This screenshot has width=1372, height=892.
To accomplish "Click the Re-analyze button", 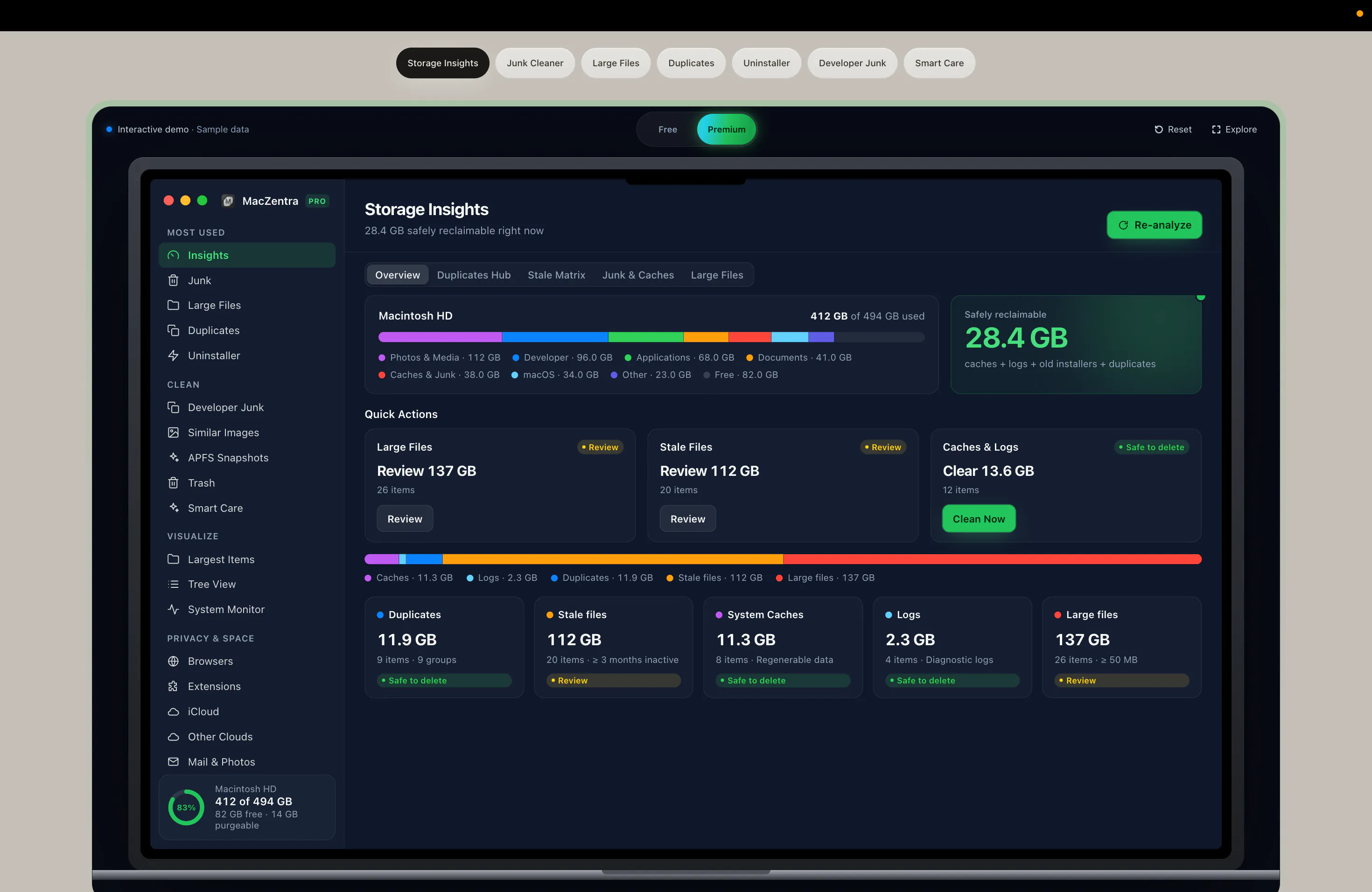I will point(1154,225).
